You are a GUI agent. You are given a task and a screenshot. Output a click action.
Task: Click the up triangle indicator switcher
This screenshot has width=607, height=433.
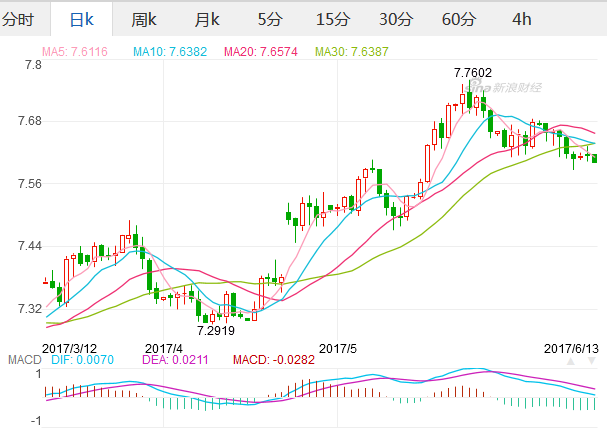coord(571,361)
